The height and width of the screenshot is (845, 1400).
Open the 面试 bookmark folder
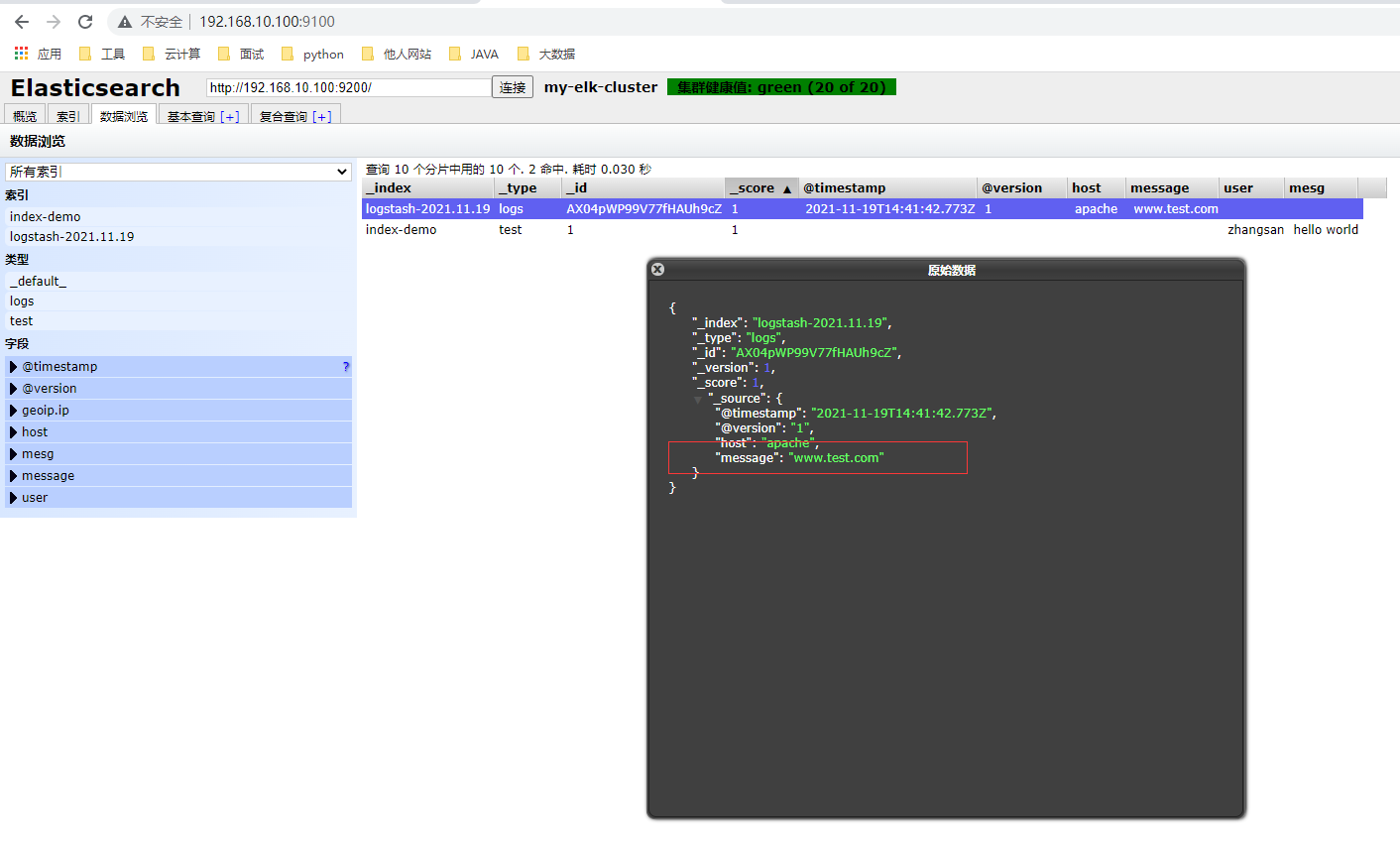[x=241, y=54]
